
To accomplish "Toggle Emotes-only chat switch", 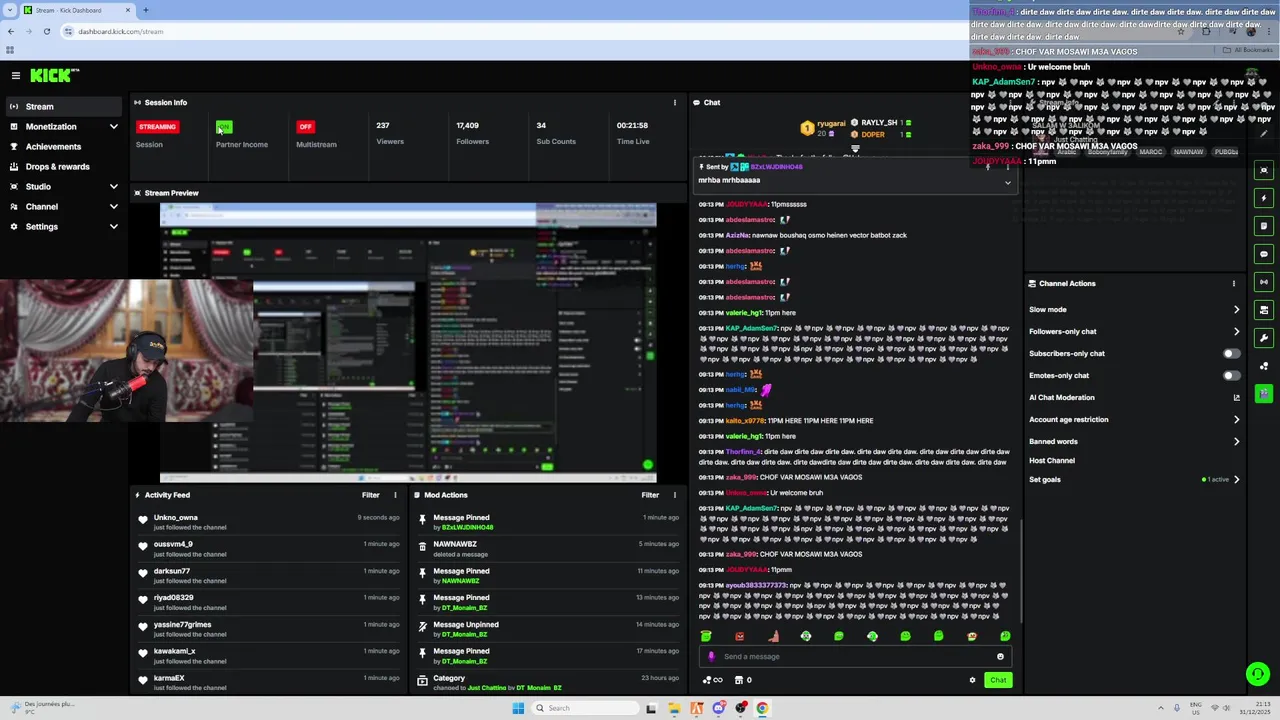I will (1231, 375).
